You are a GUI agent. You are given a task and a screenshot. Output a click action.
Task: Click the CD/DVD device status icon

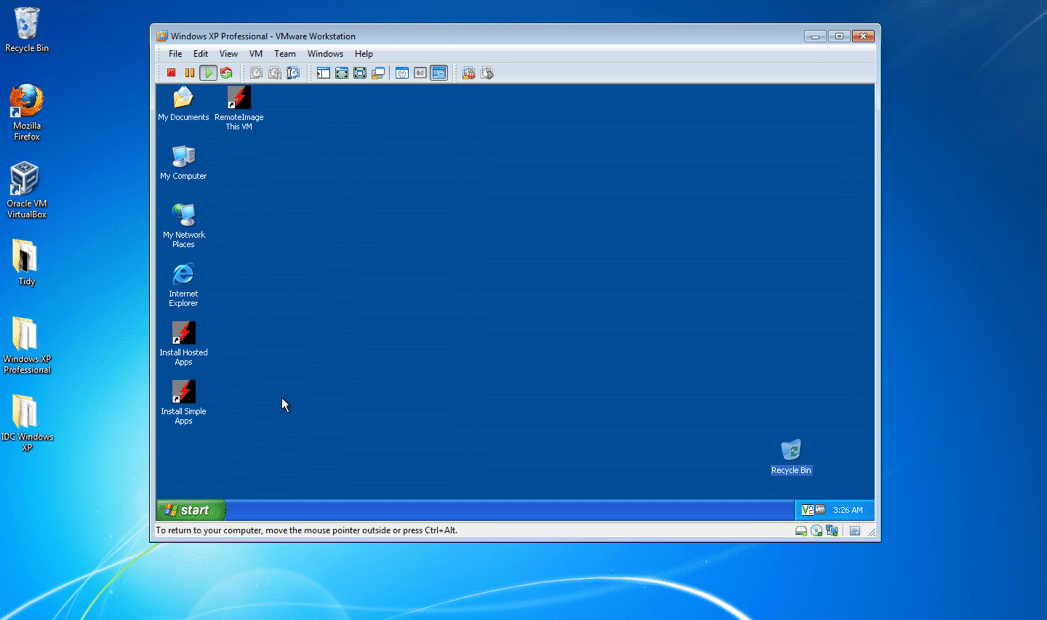(x=816, y=531)
